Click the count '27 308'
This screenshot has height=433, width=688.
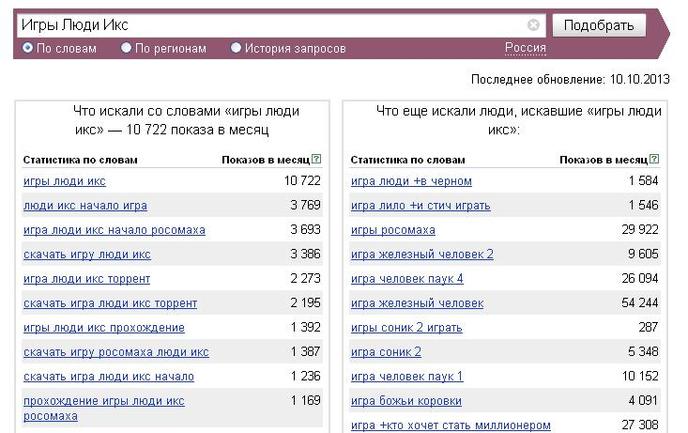tap(640, 425)
